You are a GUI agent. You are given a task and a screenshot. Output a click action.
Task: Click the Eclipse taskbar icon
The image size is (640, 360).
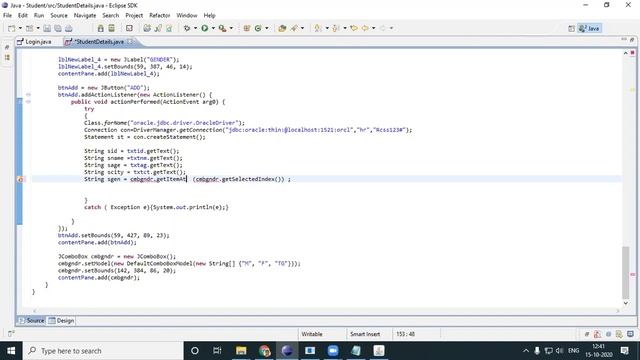pyautogui.click(x=287, y=351)
